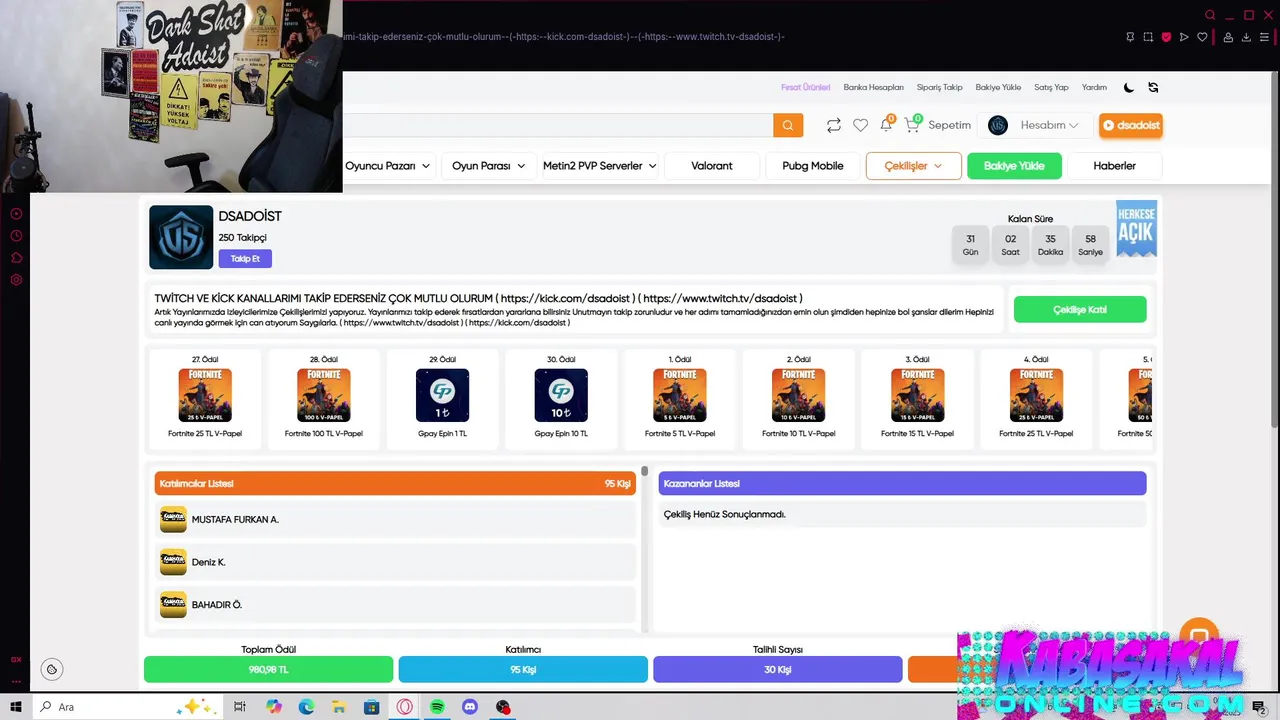Screen dimensions: 1280x720
Task: Open the sidebar history clock icon
Action: point(16,236)
